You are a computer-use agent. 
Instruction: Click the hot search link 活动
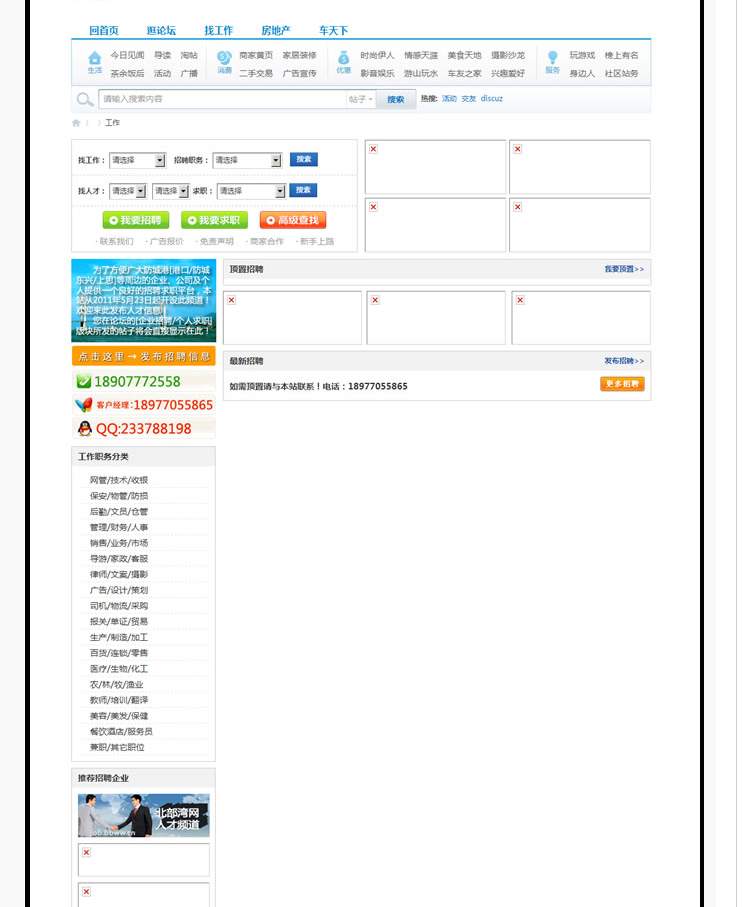point(450,99)
